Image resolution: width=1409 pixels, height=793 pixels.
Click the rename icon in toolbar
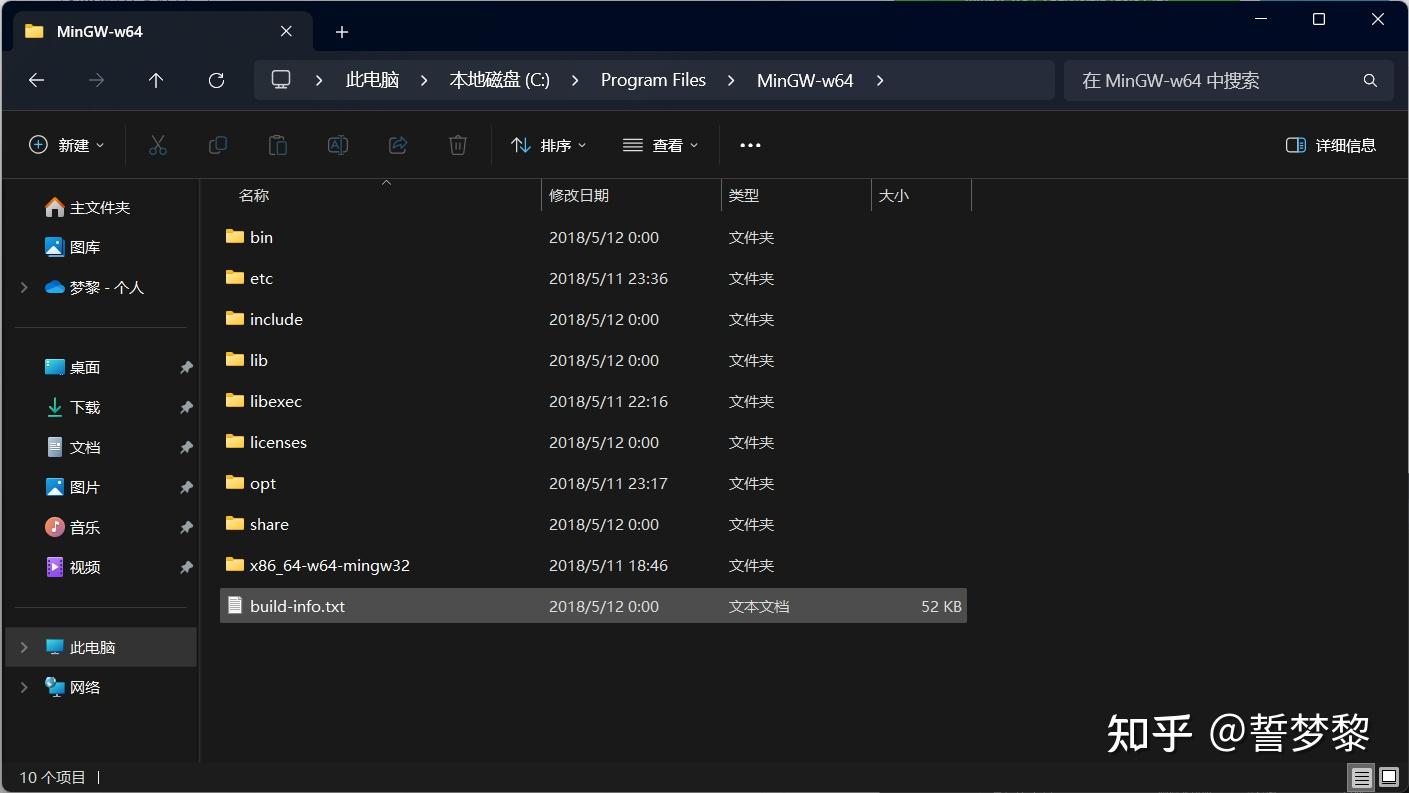click(338, 145)
